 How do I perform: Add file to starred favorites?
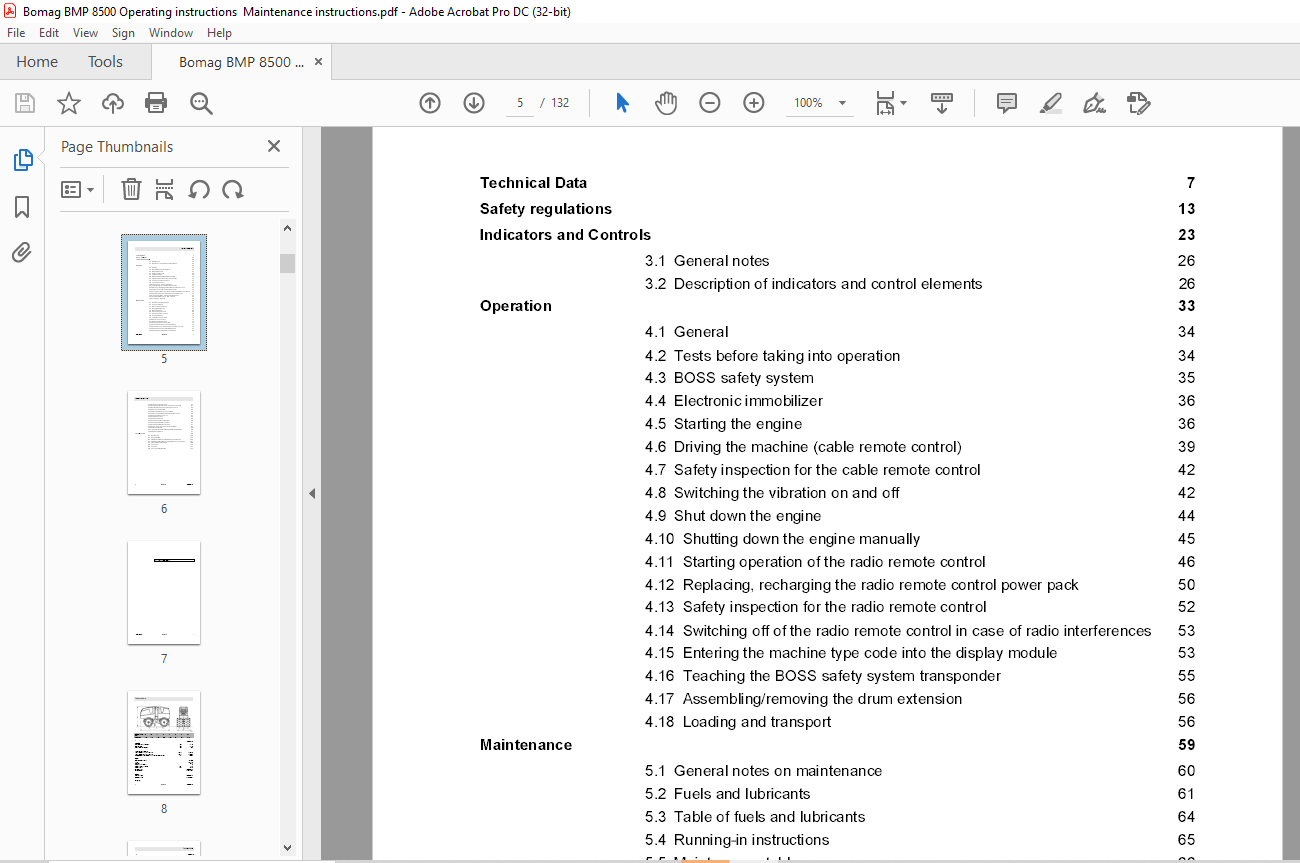68,103
